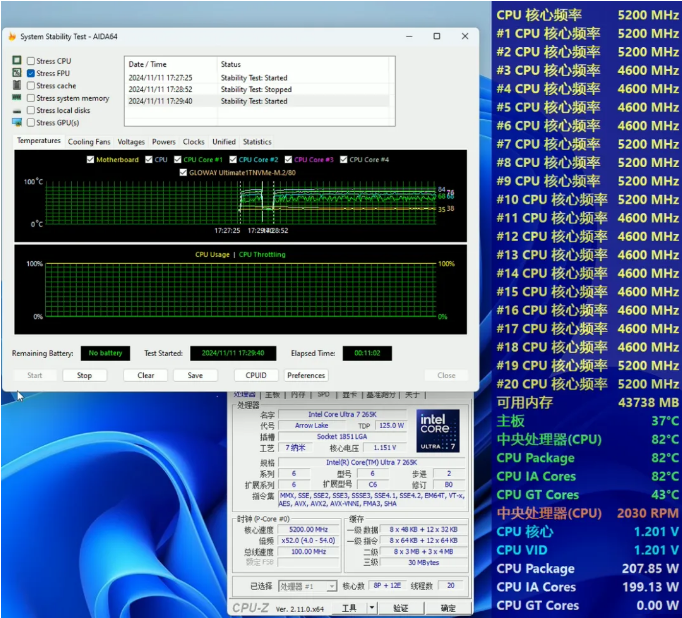Uncheck the Stress FPU option
682x618 pixels.
click(x=31, y=73)
